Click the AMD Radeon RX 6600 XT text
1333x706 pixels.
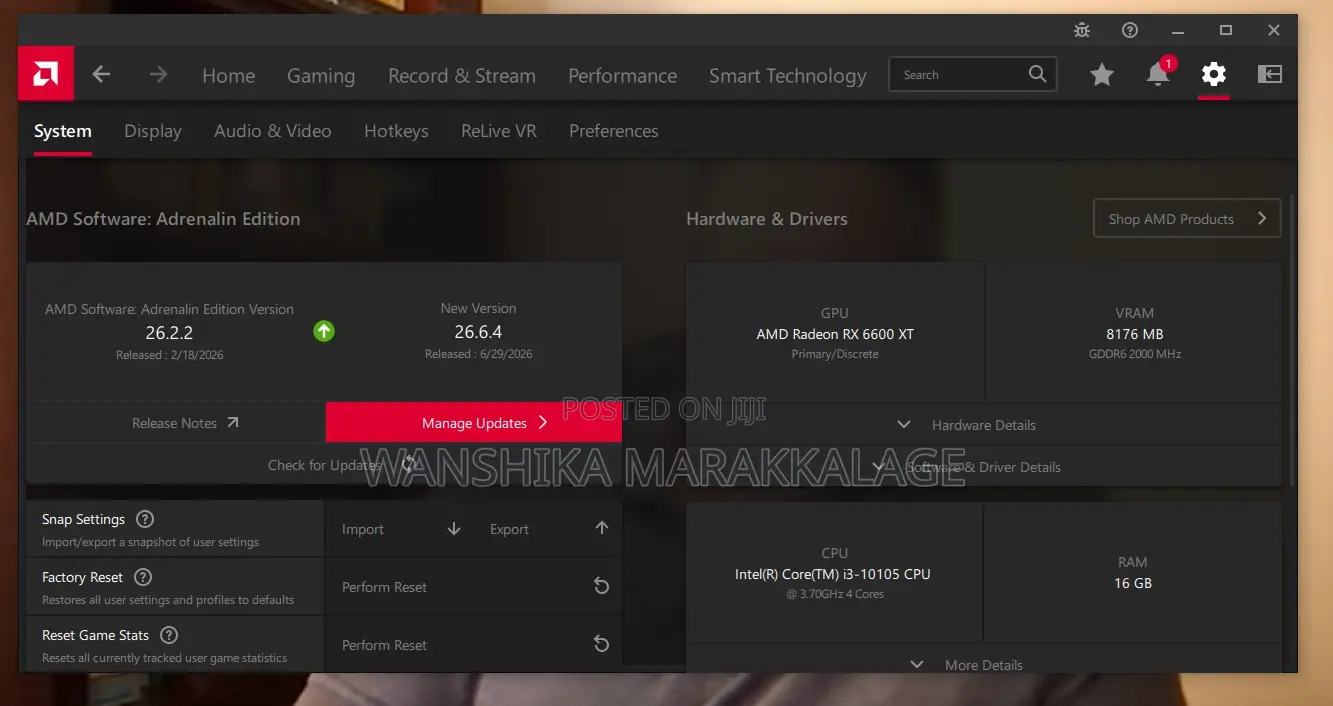pyautogui.click(x=835, y=334)
